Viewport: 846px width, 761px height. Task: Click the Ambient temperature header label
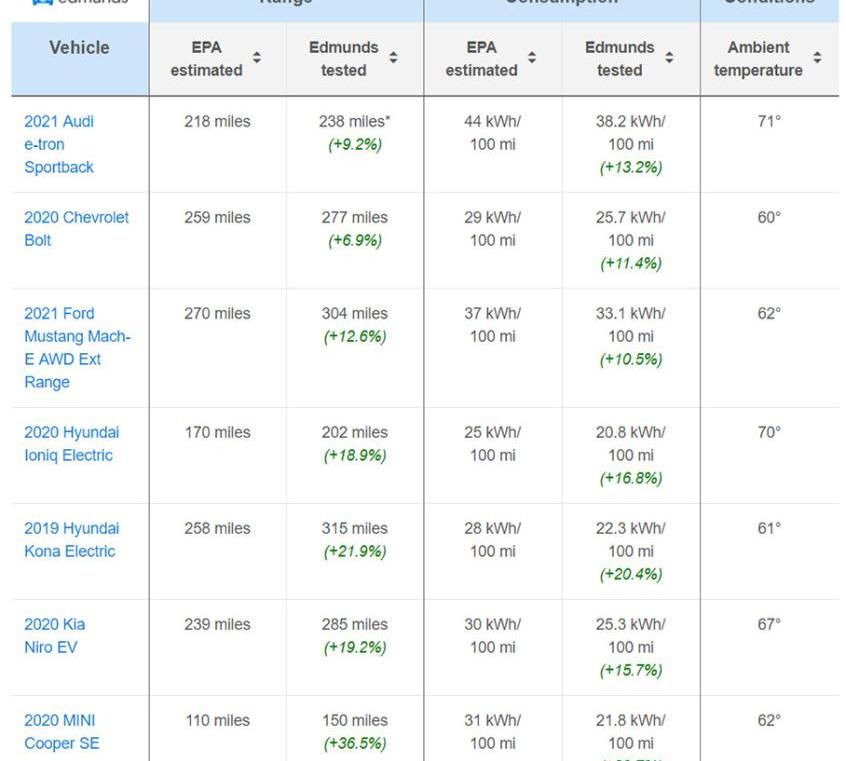click(758, 59)
